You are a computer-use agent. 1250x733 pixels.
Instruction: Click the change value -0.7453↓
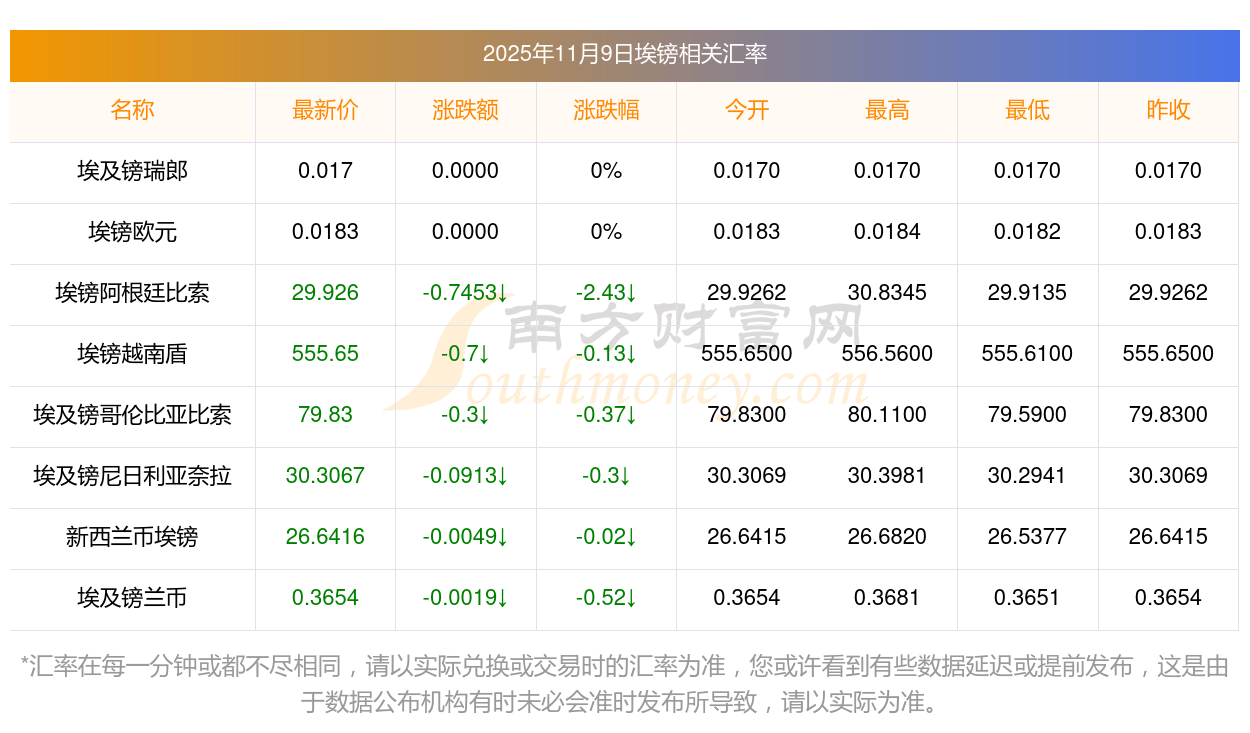[x=466, y=293]
